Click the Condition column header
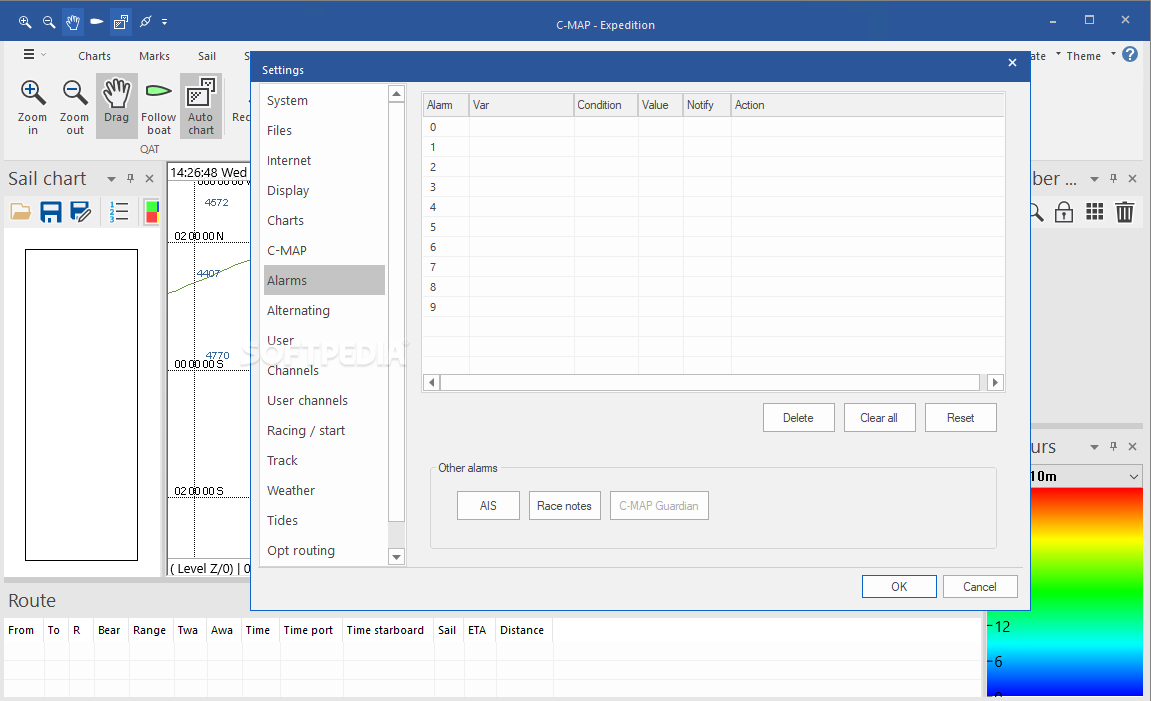The width and height of the screenshot is (1151, 701). [x=606, y=105]
